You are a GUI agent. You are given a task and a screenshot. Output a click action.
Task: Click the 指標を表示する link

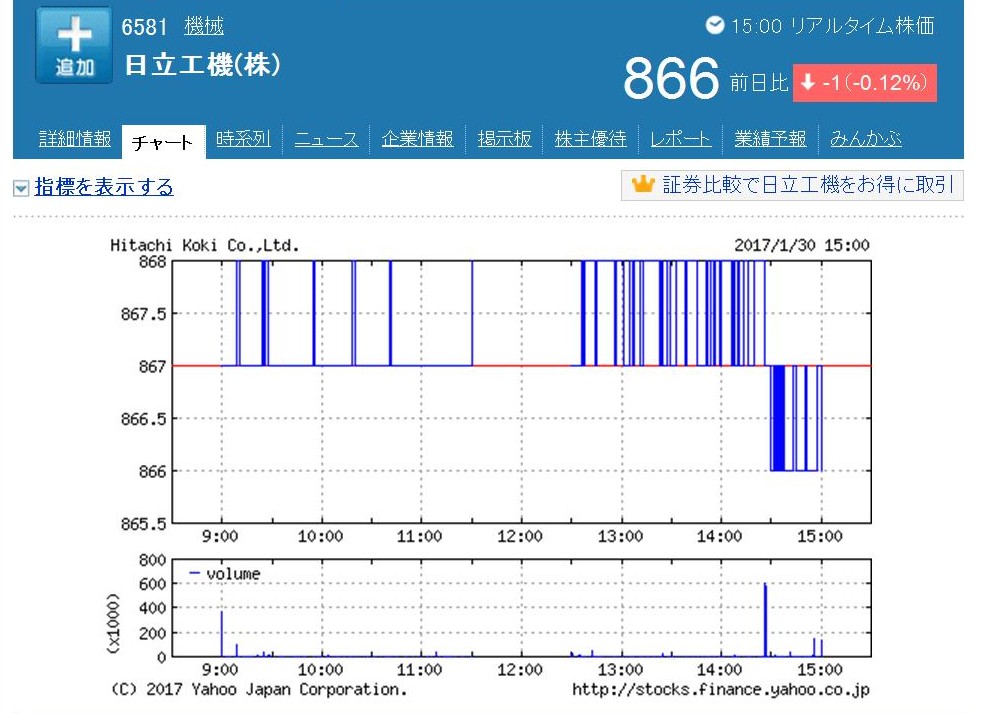104,187
